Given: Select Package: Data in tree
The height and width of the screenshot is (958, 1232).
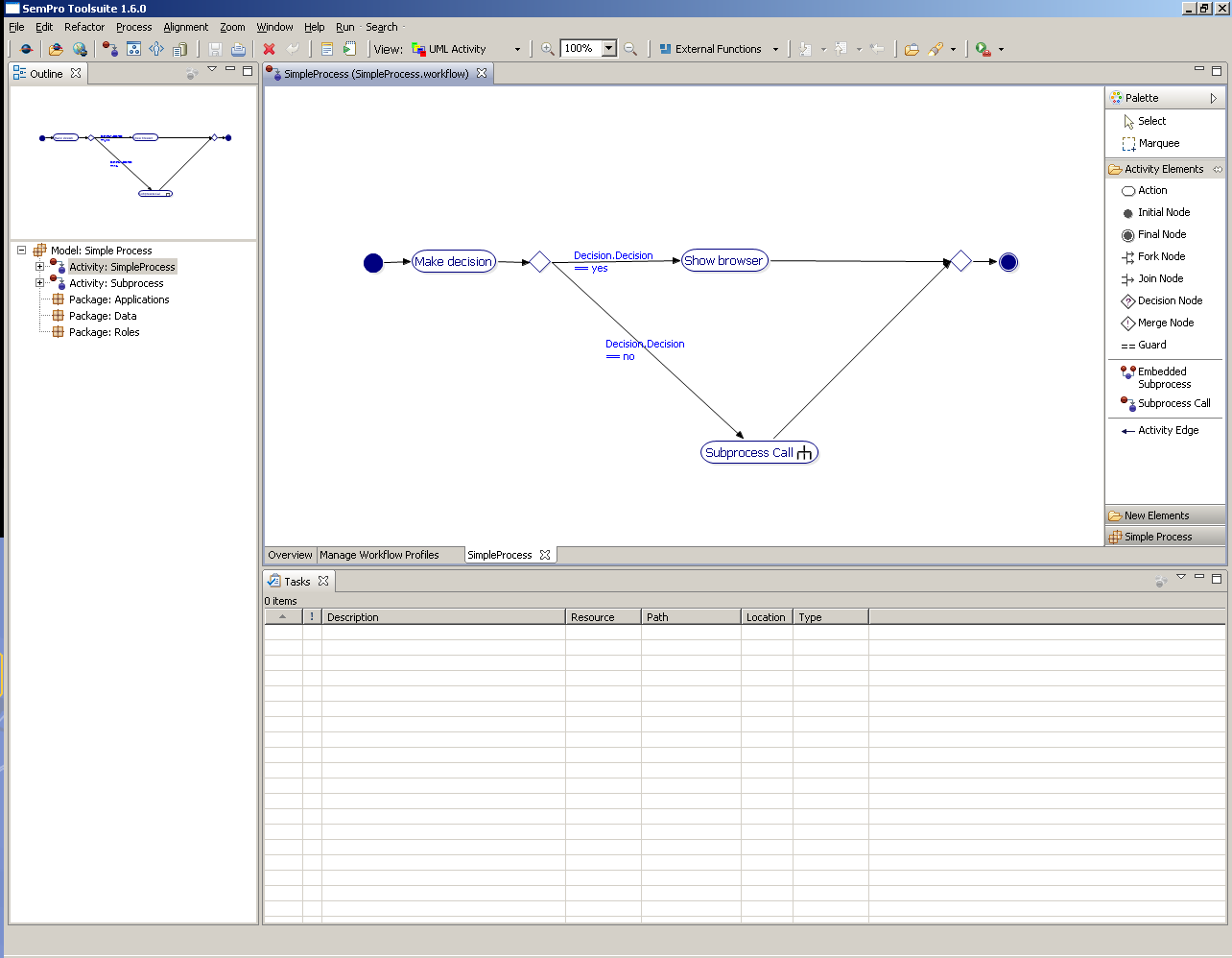Looking at the screenshot, I should coord(103,316).
